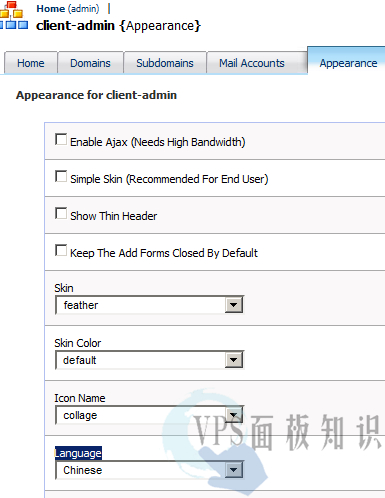Click the Chinese language selection field
The width and height of the screenshot is (385, 498).
(150, 470)
